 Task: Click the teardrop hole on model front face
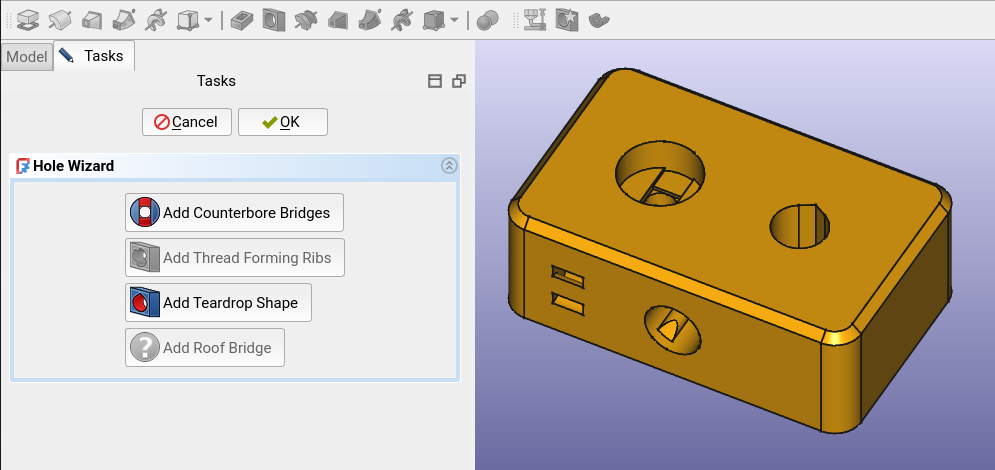pyautogui.click(x=672, y=330)
